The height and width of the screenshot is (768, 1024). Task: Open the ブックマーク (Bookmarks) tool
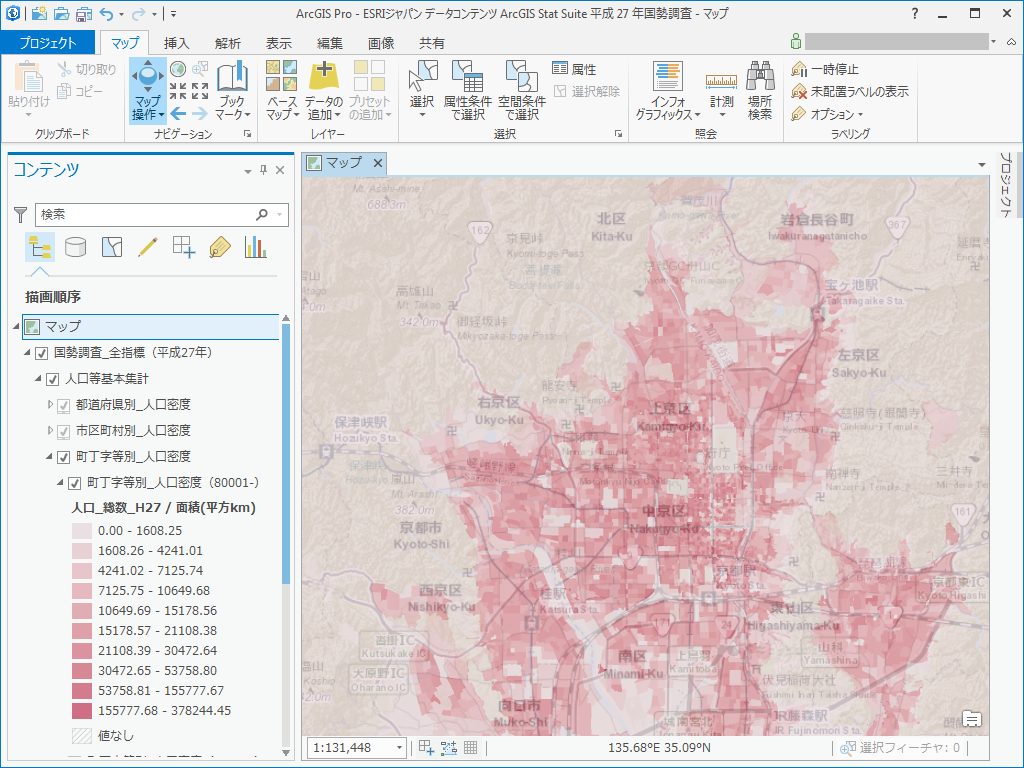point(232,90)
